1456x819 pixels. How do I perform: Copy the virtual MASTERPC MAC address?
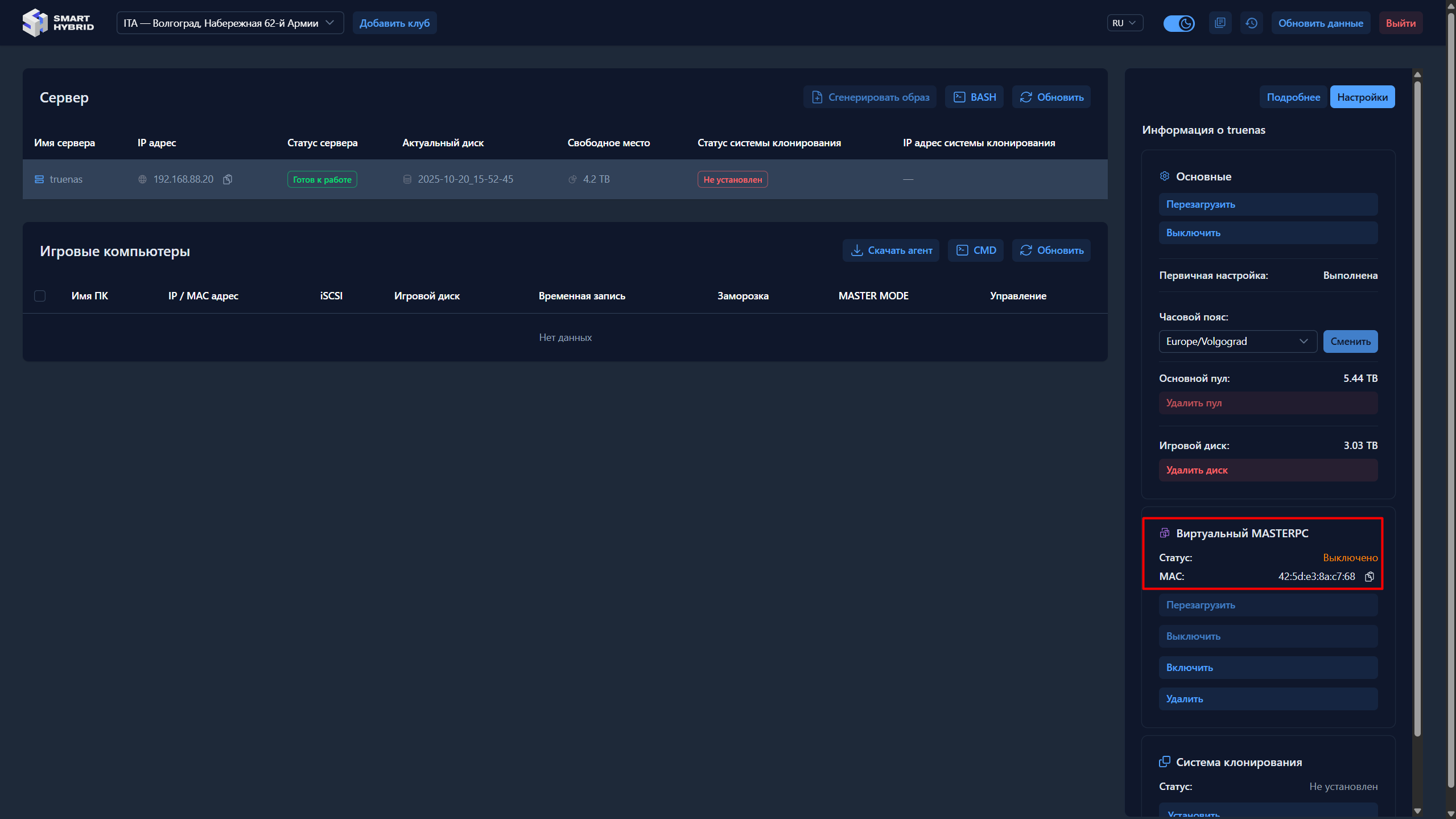pos(1370,577)
